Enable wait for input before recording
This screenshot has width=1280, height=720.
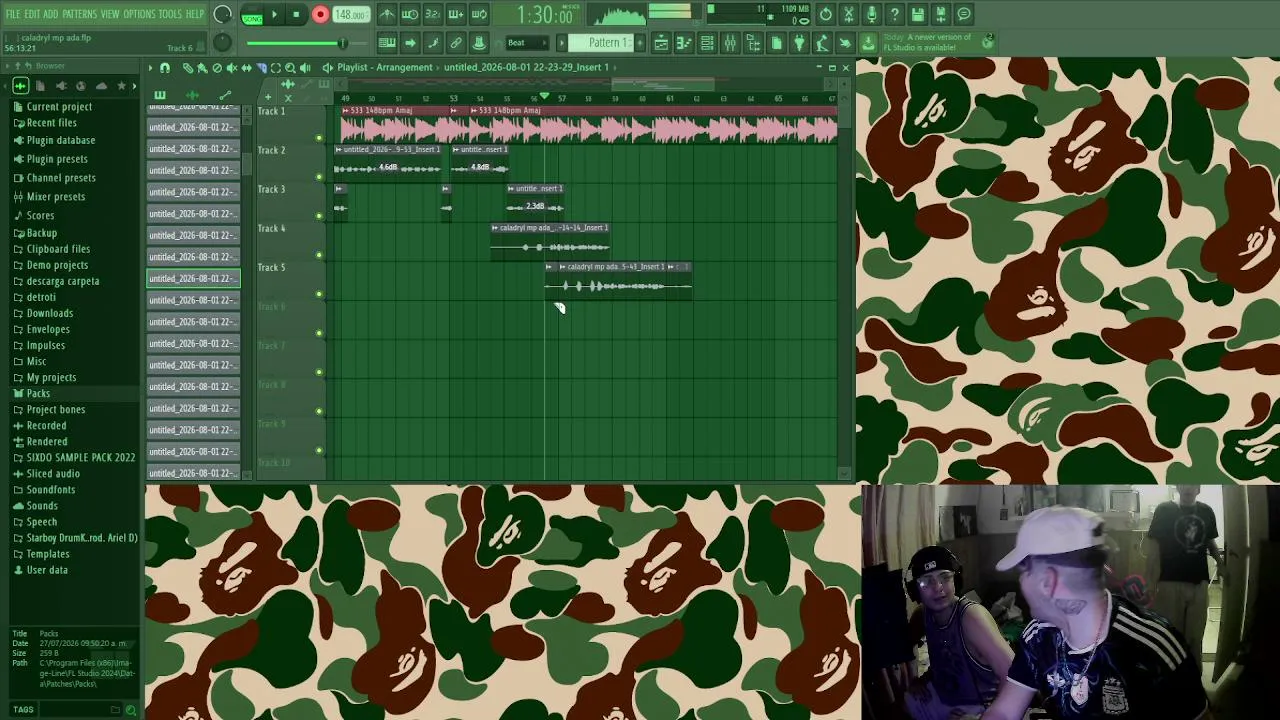pyautogui.click(x=410, y=14)
